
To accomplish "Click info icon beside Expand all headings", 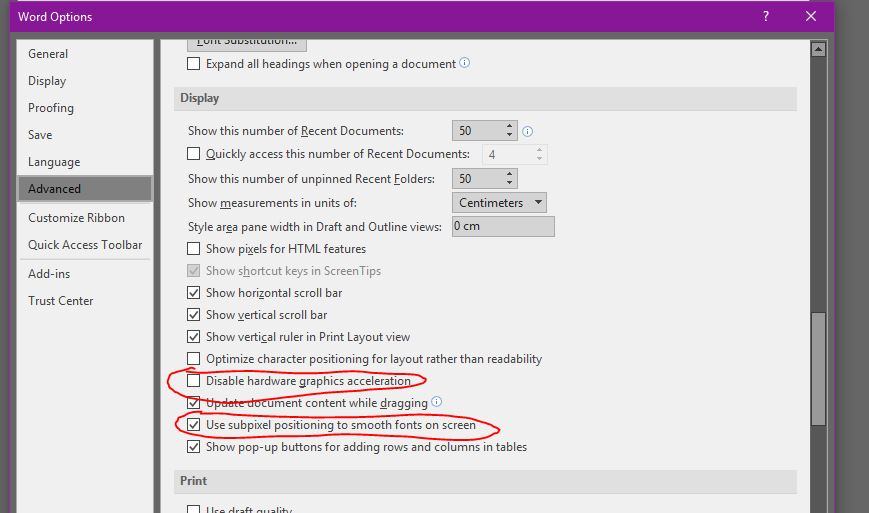I will click(x=464, y=63).
